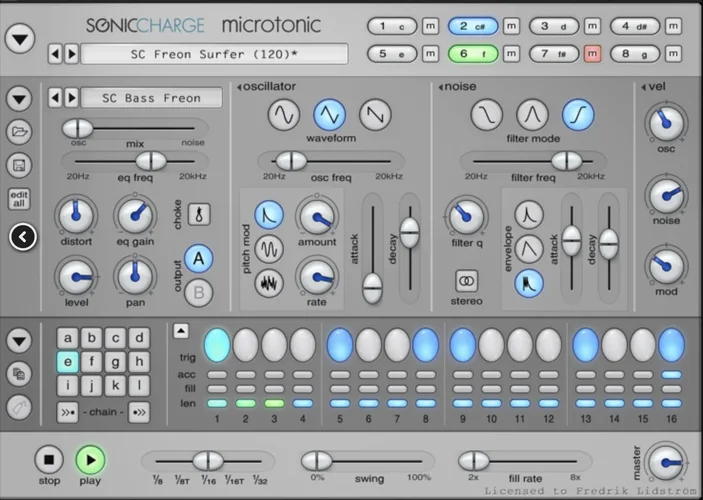Click the osc/noise mix slider handle
Screen dimensions: 703x500
[x=78, y=128]
